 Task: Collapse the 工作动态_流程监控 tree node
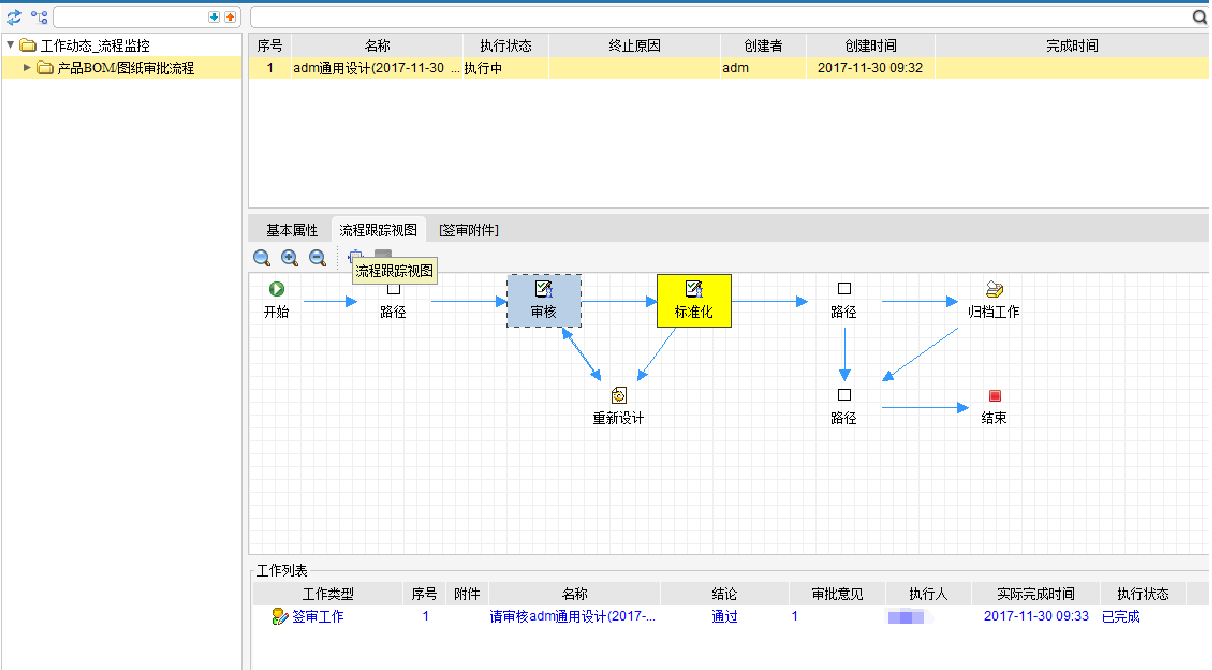10,45
